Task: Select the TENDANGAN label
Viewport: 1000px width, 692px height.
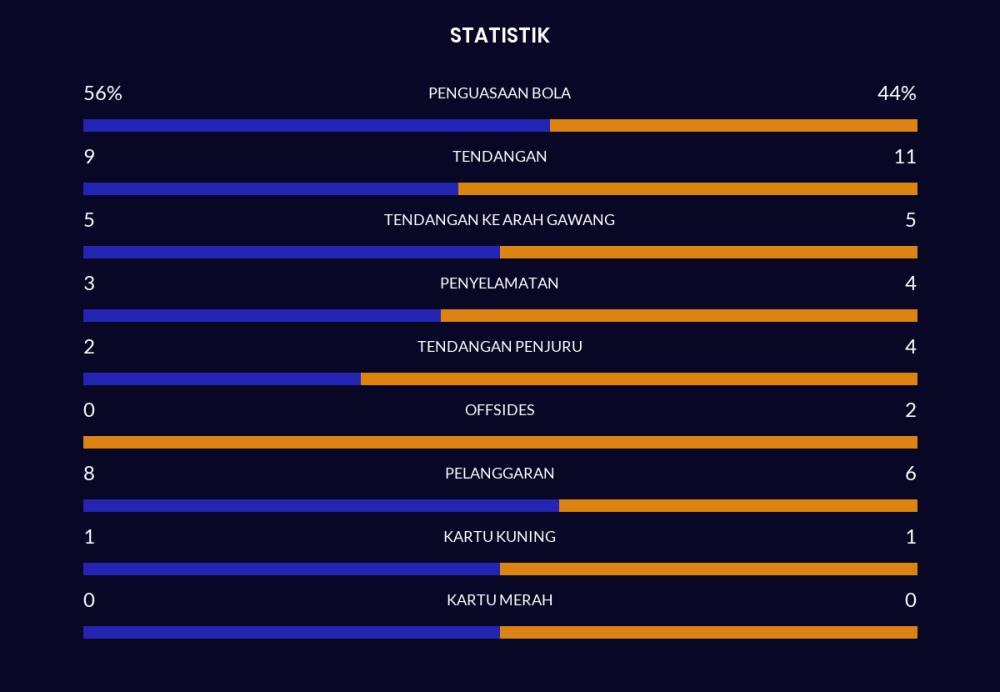Action: point(499,156)
